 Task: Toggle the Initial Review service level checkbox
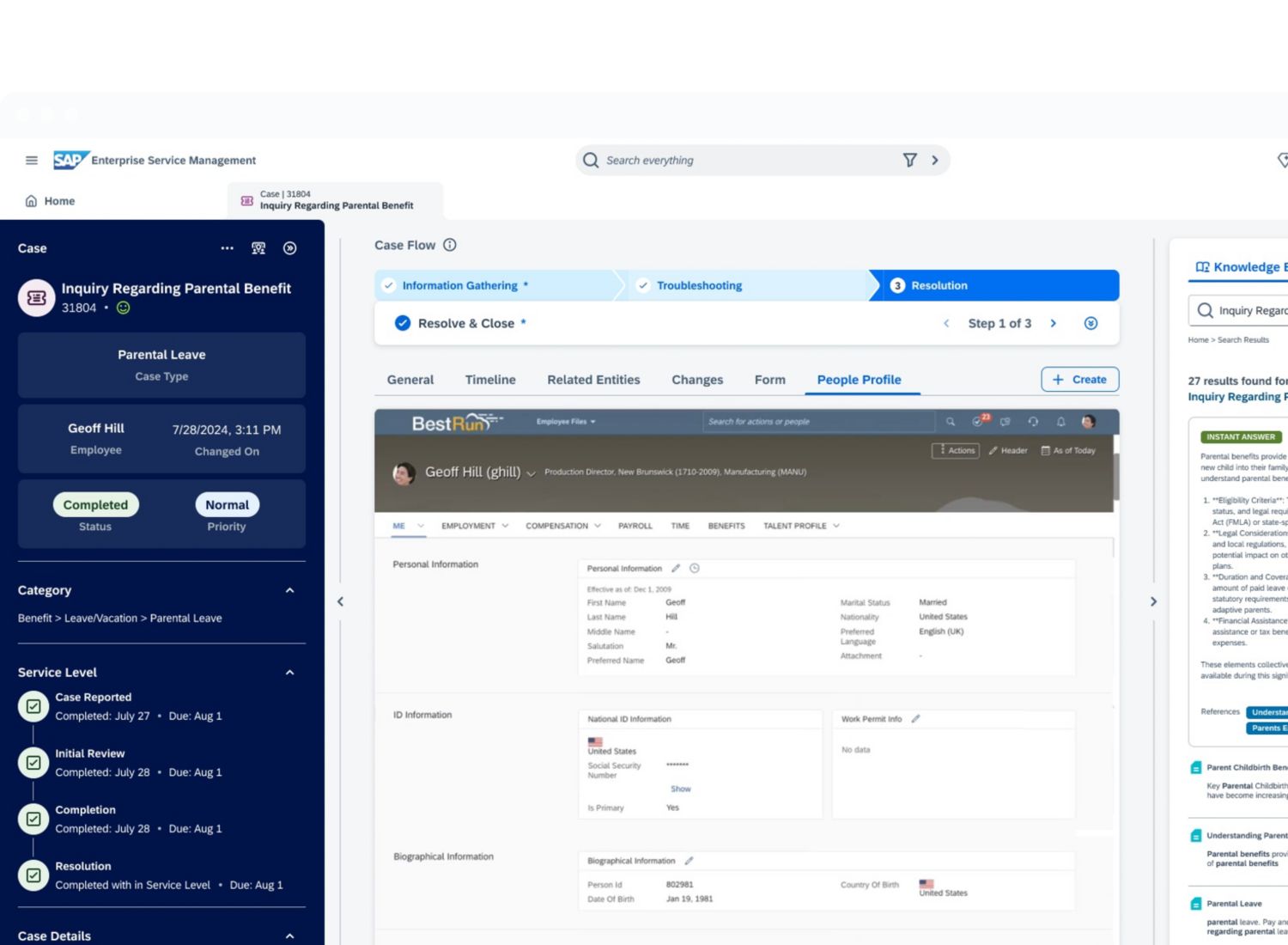[33, 763]
